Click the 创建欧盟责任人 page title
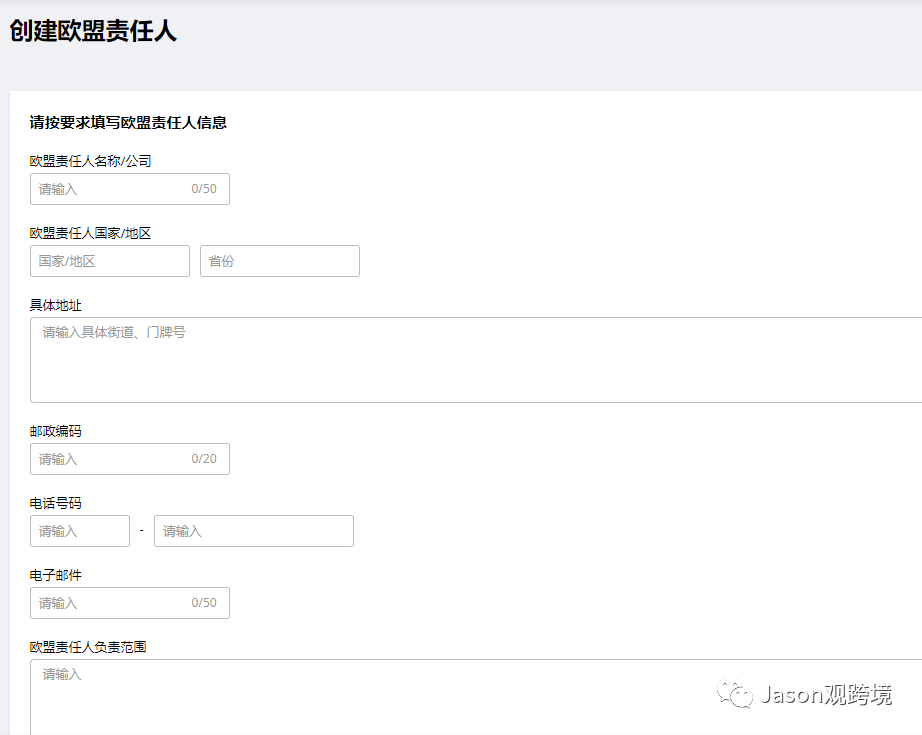This screenshot has height=735, width=922. [91, 32]
